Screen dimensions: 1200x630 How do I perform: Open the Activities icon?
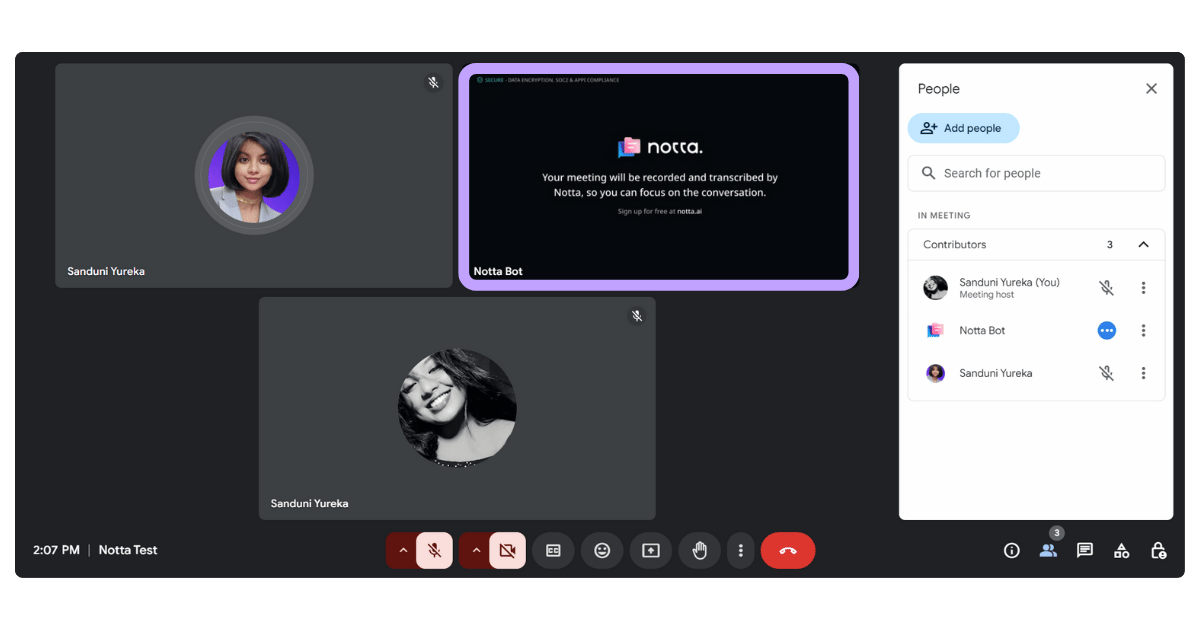pyautogui.click(x=1122, y=550)
